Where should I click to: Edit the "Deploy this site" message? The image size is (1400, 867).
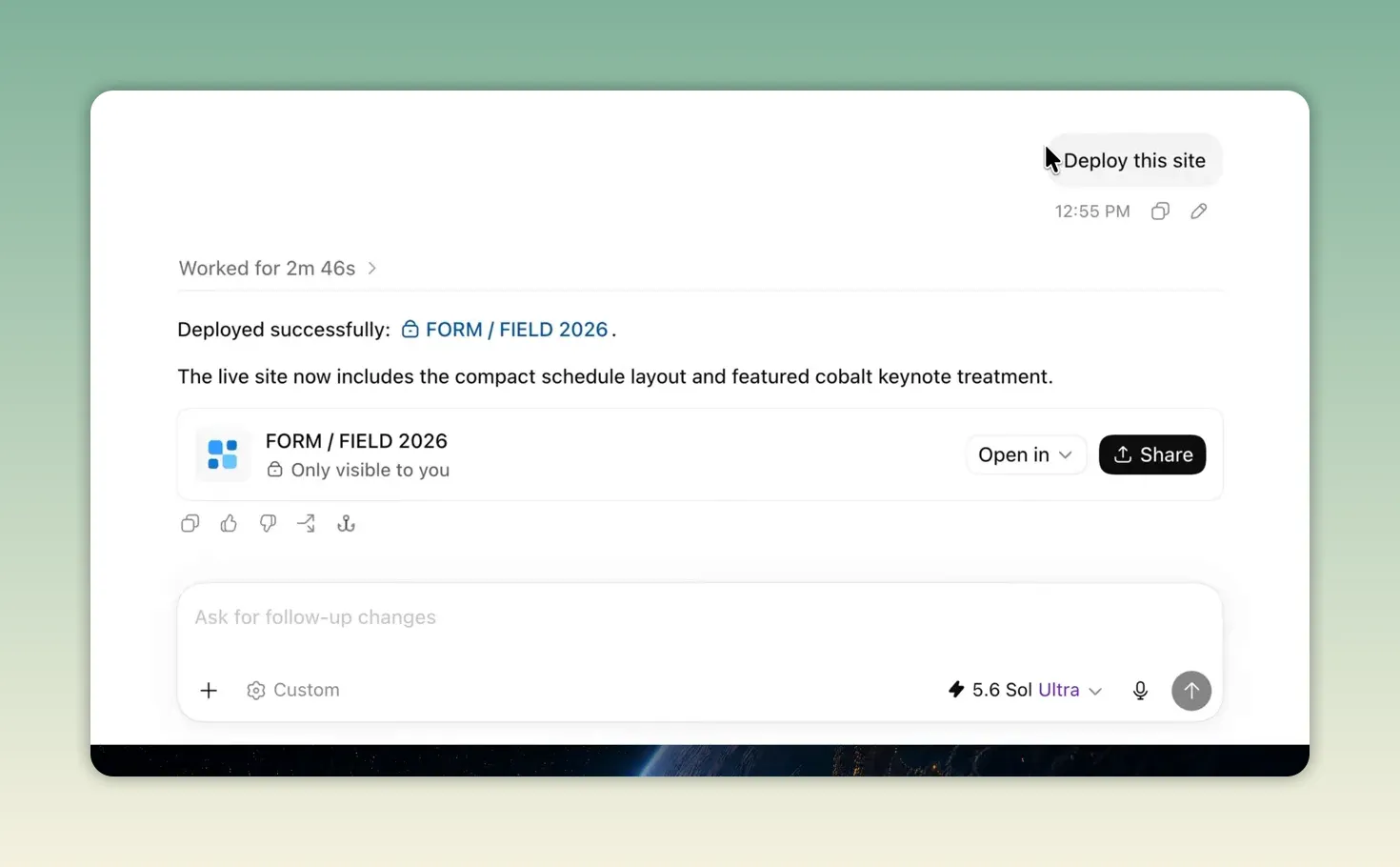point(1199,212)
